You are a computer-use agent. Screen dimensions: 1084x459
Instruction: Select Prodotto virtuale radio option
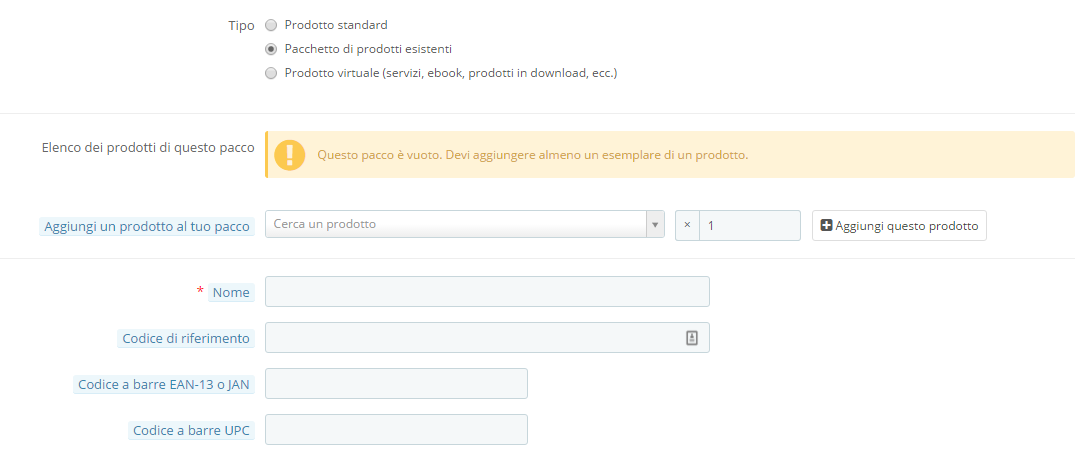pyautogui.click(x=271, y=73)
